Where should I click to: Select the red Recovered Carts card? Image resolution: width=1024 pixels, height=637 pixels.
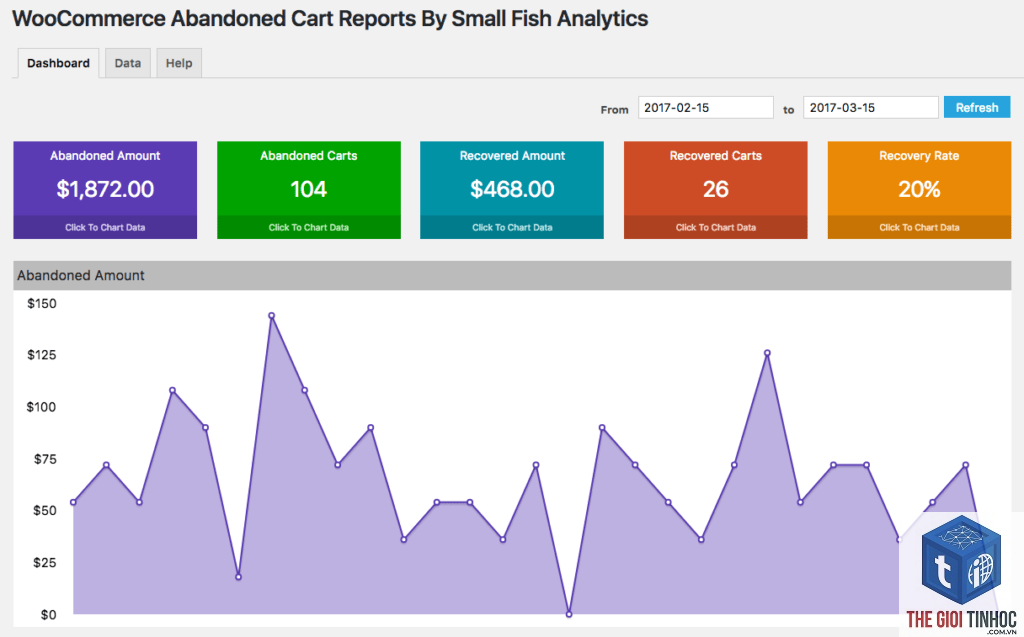[716, 190]
